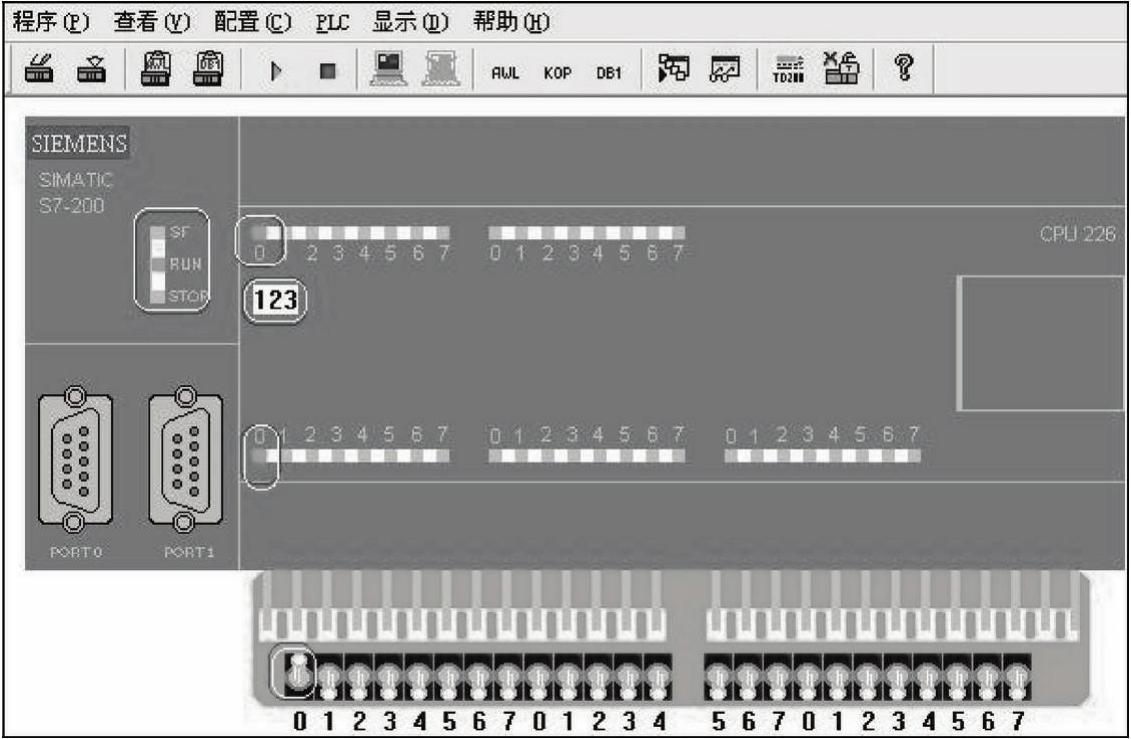
Task: Toggle input switch I2.7
Action: point(1017,679)
